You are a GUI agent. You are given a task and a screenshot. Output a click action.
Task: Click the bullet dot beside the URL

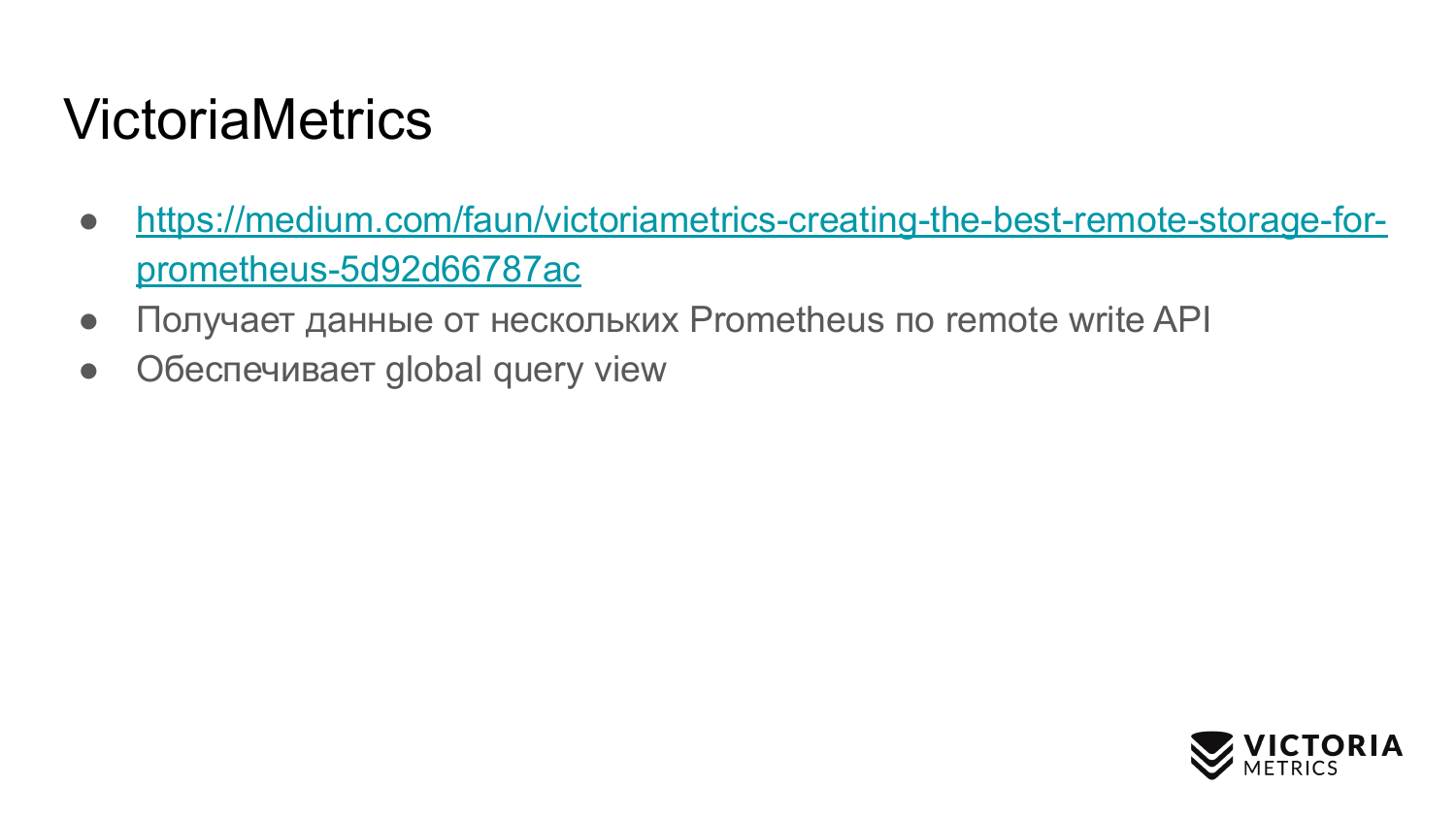89,221
